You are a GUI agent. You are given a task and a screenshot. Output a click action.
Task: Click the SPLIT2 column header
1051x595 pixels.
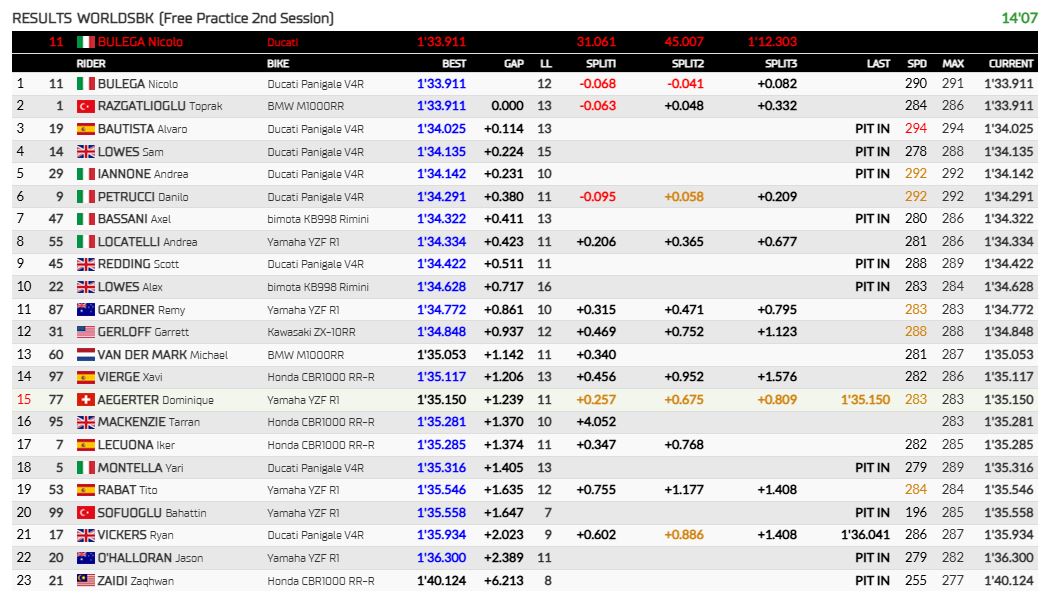pyautogui.click(x=688, y=64)
